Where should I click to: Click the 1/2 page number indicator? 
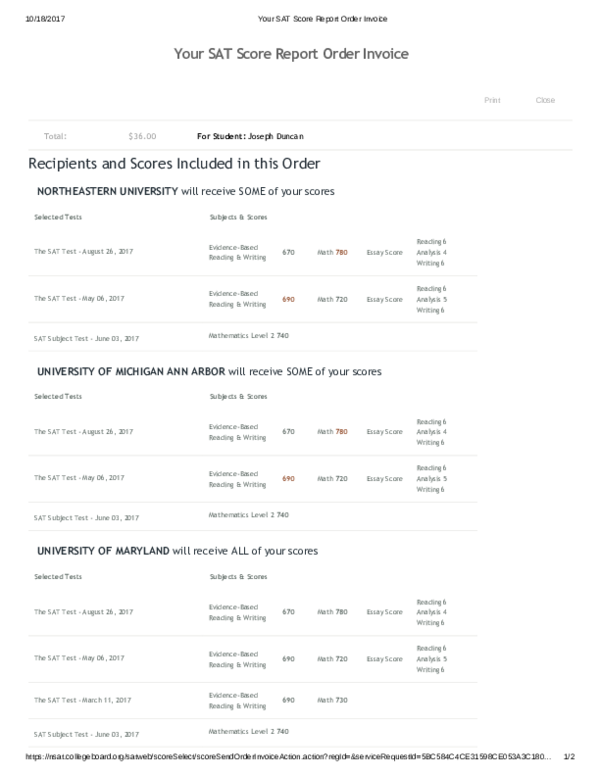click(573, 757)
